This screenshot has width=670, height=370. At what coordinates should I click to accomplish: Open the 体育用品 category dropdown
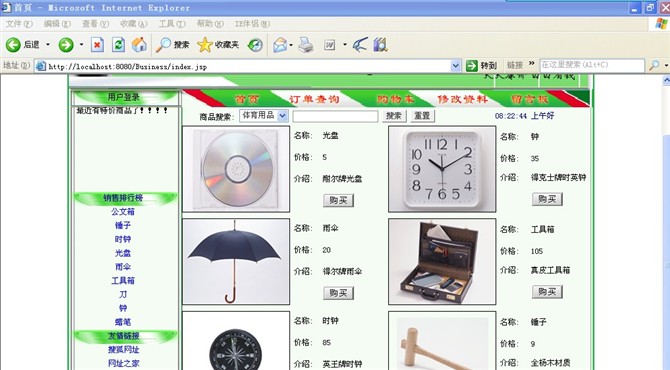(x=282, y=116)
